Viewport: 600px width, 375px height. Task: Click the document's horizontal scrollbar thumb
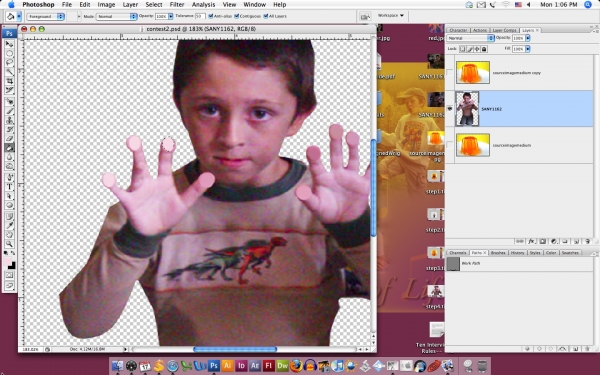(x=235, y=349)
